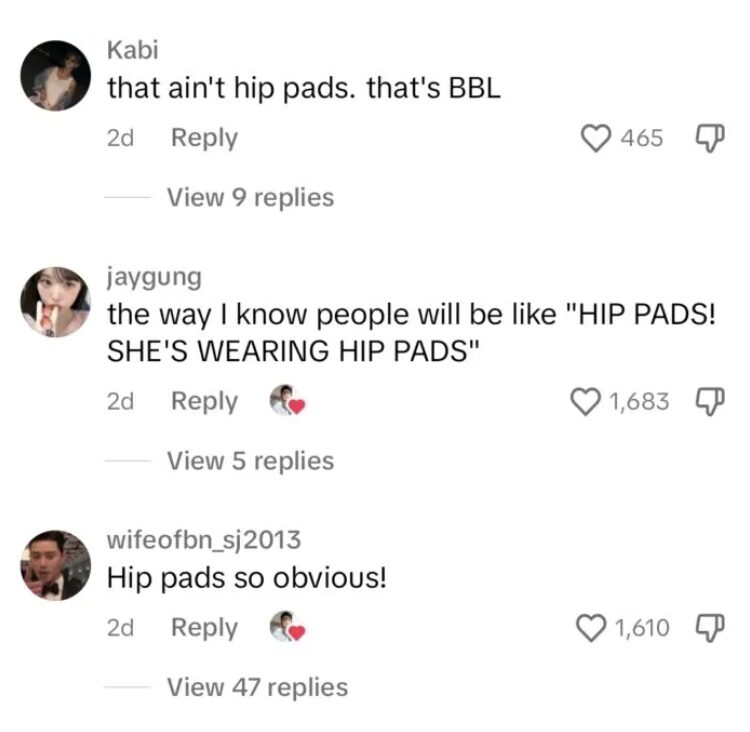Dislike jaygung's comment using thumbs-down
This screenshot has width=750, height=732.
click(x=710, y=401)
